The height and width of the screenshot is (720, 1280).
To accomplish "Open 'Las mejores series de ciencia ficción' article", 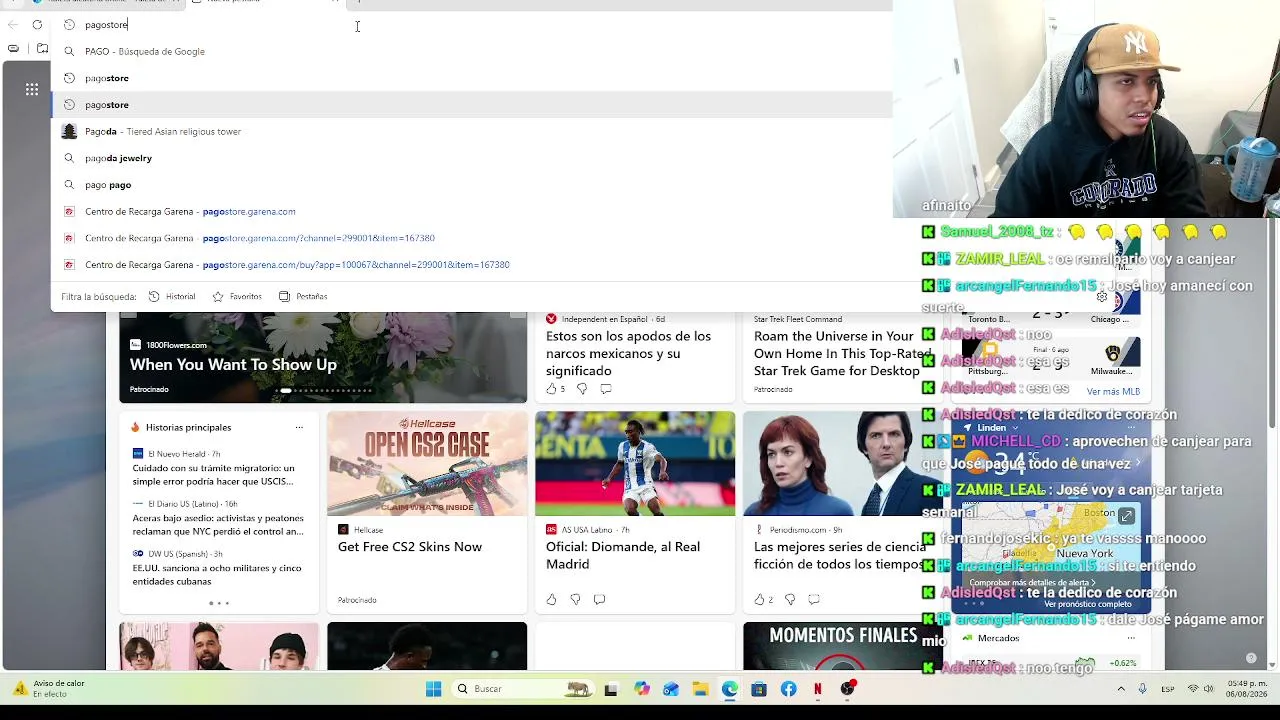I will (x=838, y=555).
